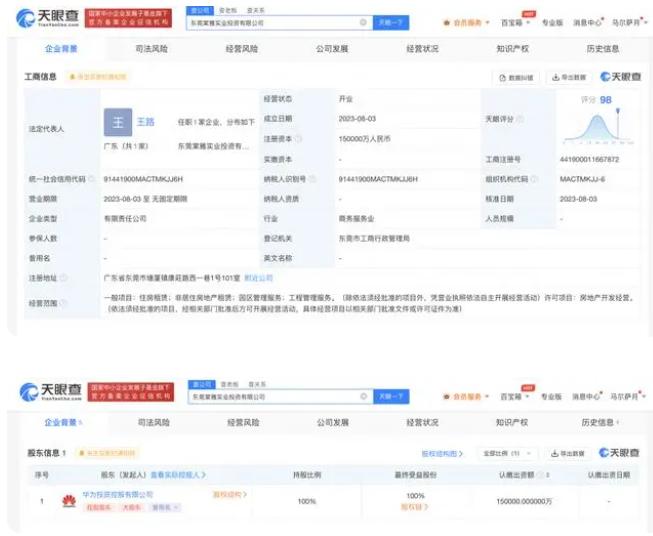Open 专业版 on the 工商信息 page

pos(552,22)
